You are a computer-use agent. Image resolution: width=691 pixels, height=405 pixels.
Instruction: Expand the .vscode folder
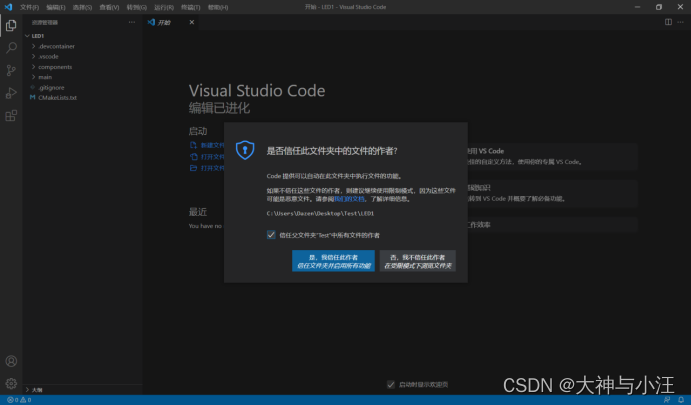pyautogui.click(x=33, y=56)
